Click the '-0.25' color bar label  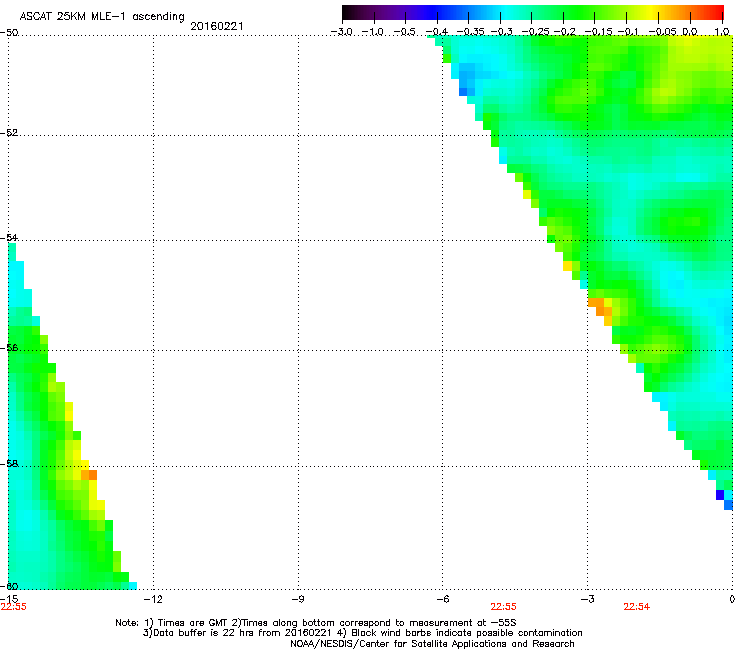[x=535, y=32]
